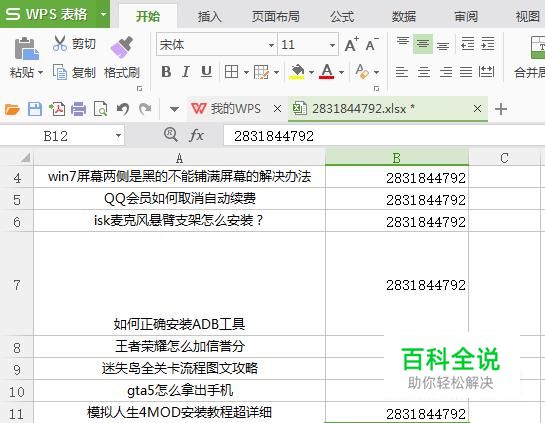545x423 pixels.
Task: Align text right horizontally
Action: click(x=446, y=72)
